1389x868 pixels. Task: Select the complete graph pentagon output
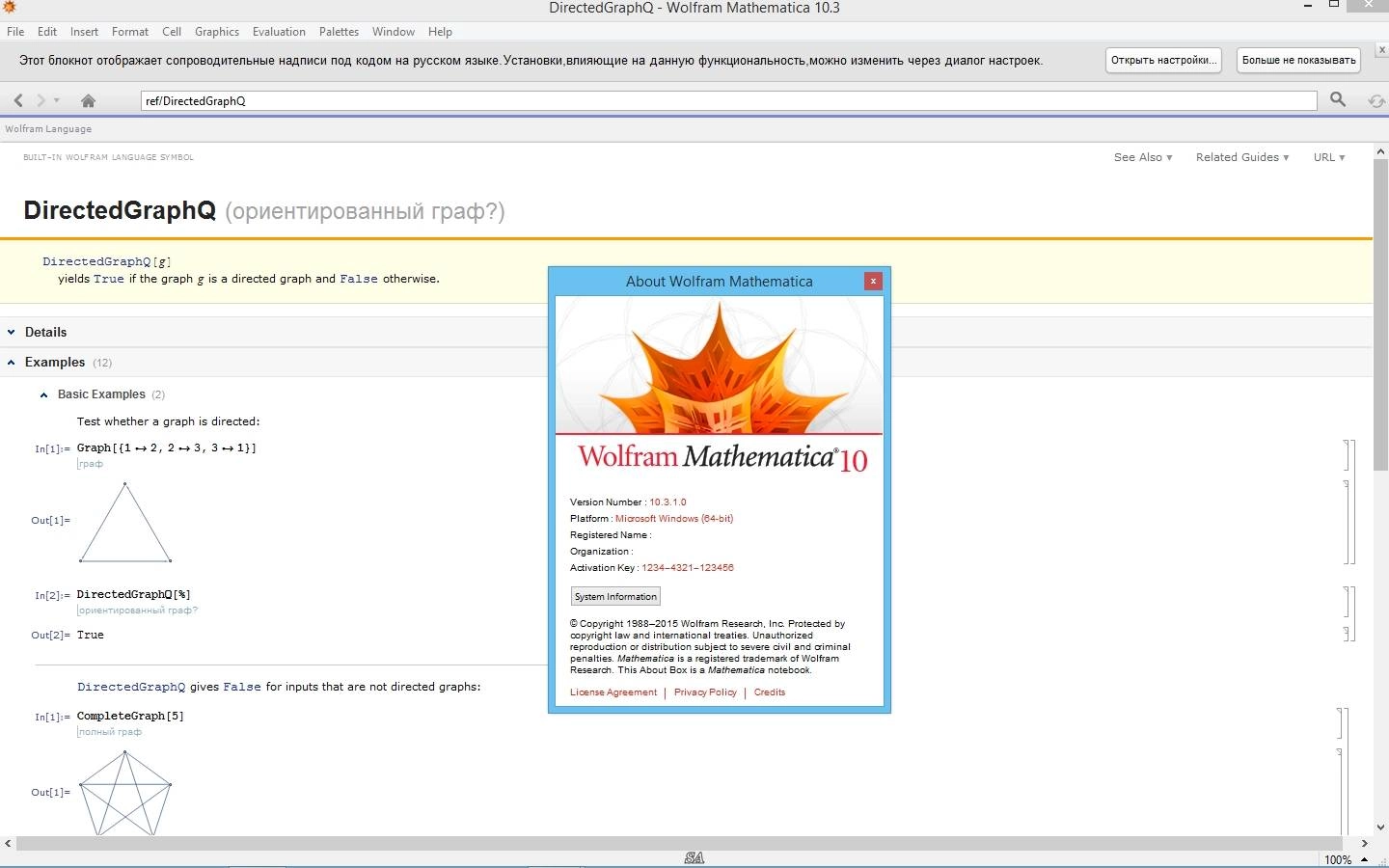click(125, 793)
